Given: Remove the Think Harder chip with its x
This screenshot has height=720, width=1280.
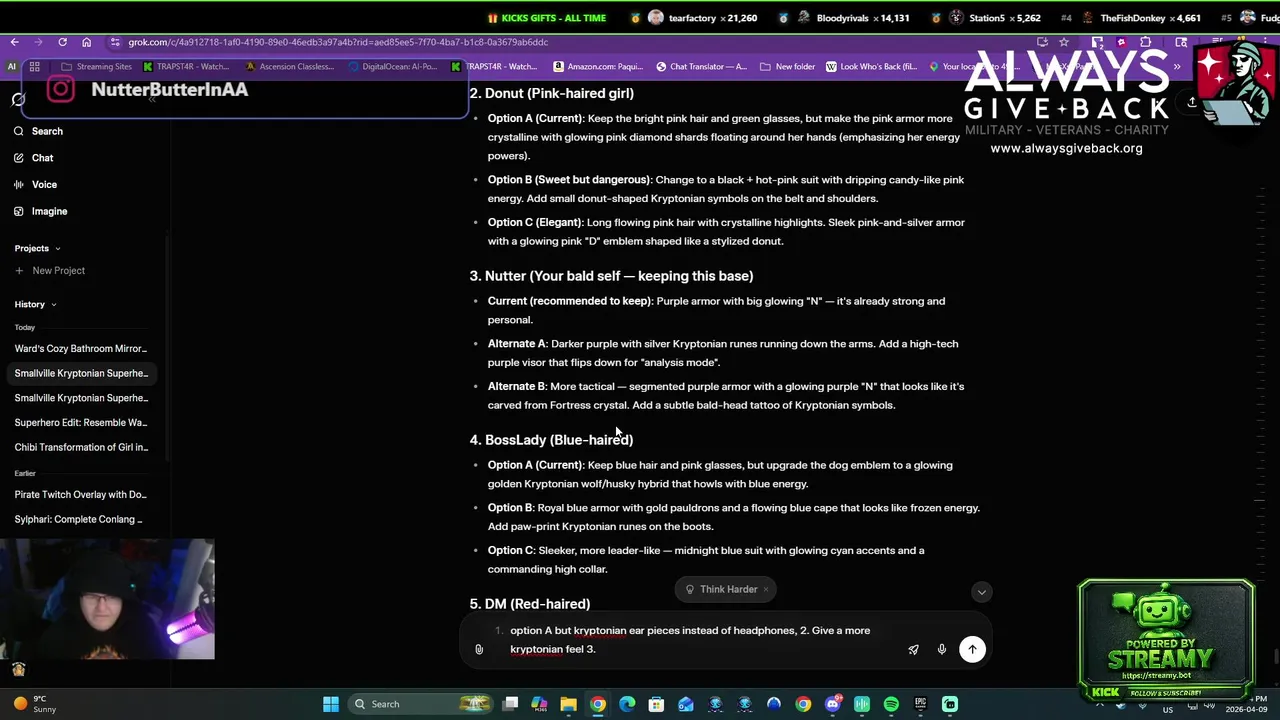Looking at the screenshot, I should pos(766,589).
